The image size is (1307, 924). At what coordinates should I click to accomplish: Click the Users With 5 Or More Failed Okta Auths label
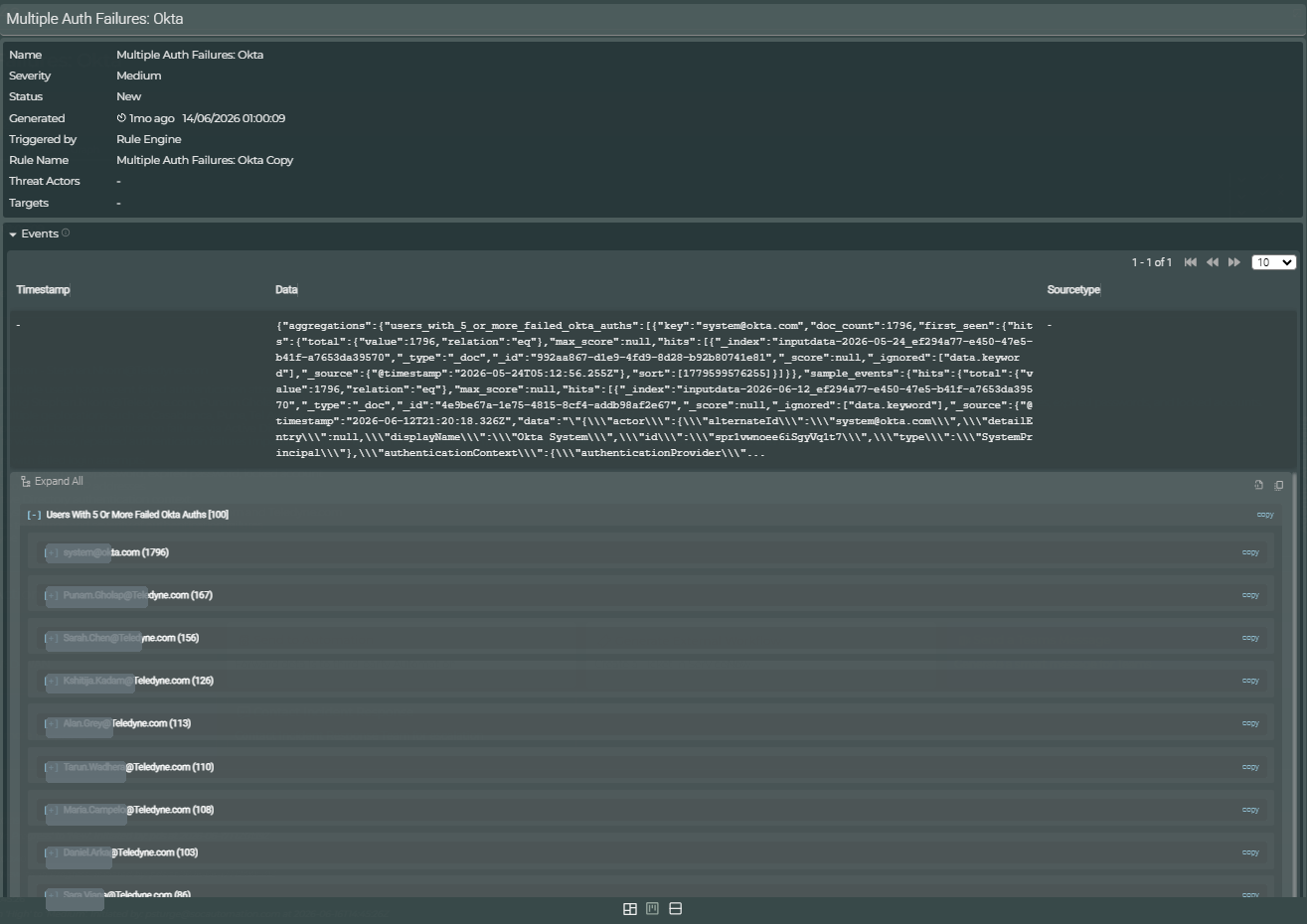[137, 515]
